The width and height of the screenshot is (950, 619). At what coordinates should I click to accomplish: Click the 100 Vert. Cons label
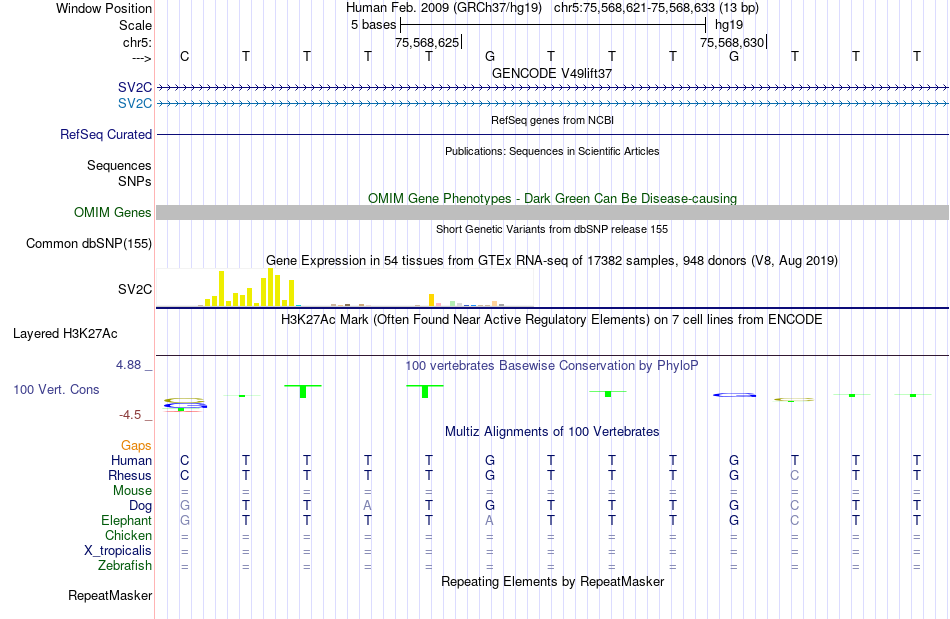tap(56, 389)
